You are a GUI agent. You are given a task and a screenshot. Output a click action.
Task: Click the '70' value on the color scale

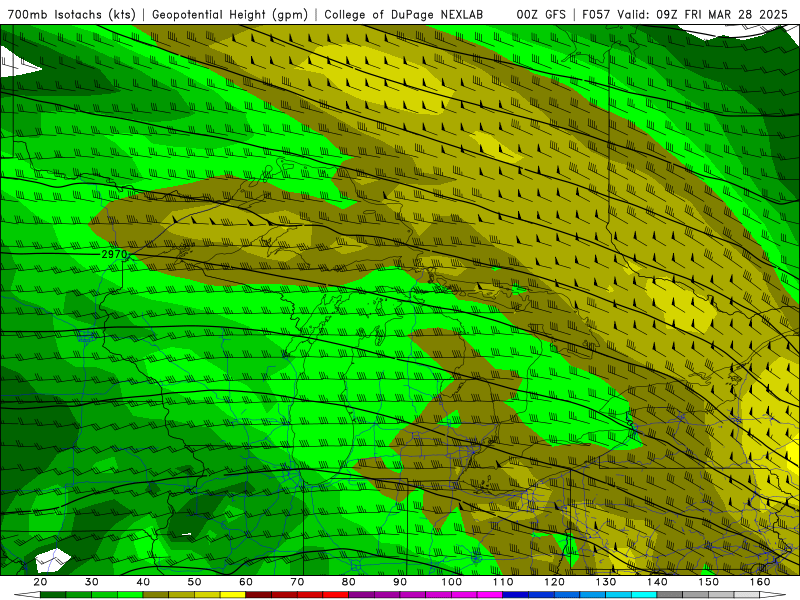click(297, 582)
